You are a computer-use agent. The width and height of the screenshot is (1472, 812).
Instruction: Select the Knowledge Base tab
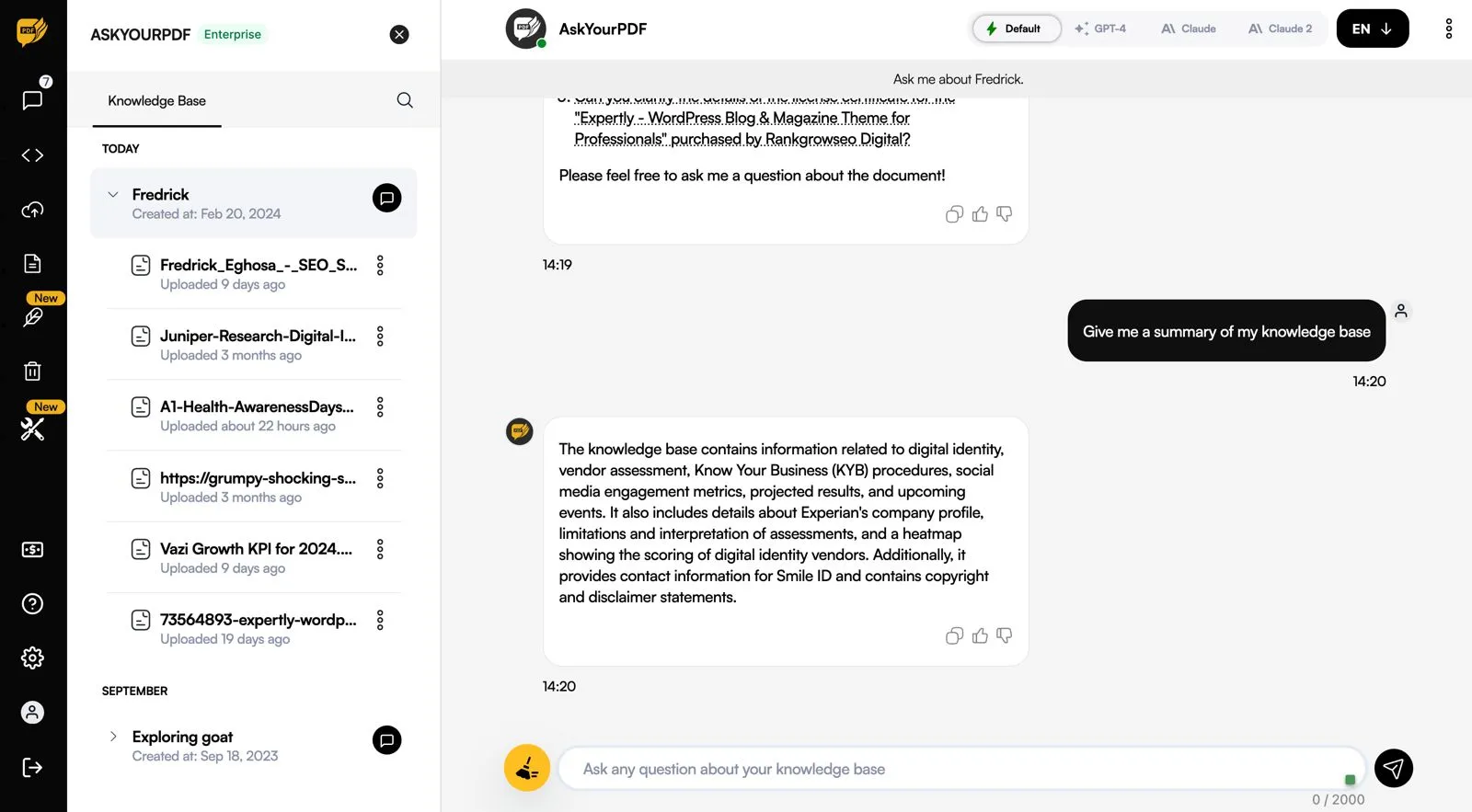tap(156, 100)
